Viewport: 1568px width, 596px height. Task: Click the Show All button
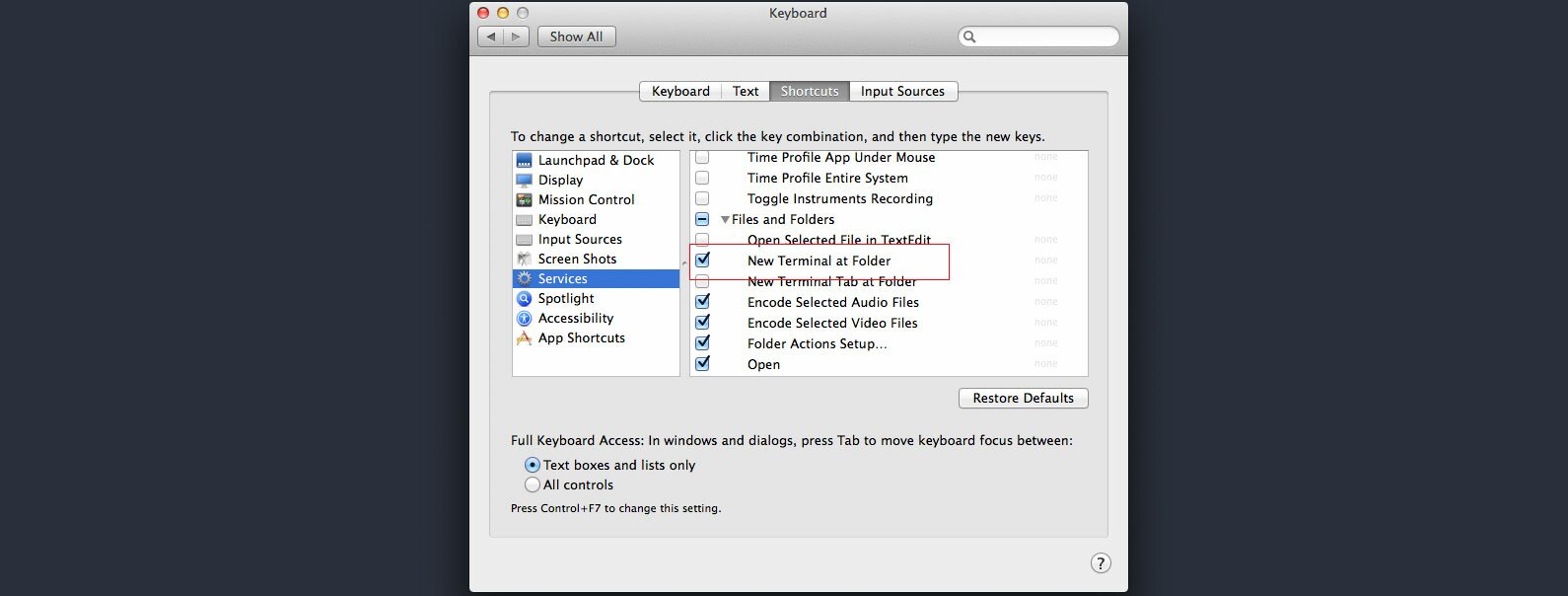click(x=576, y=37)
